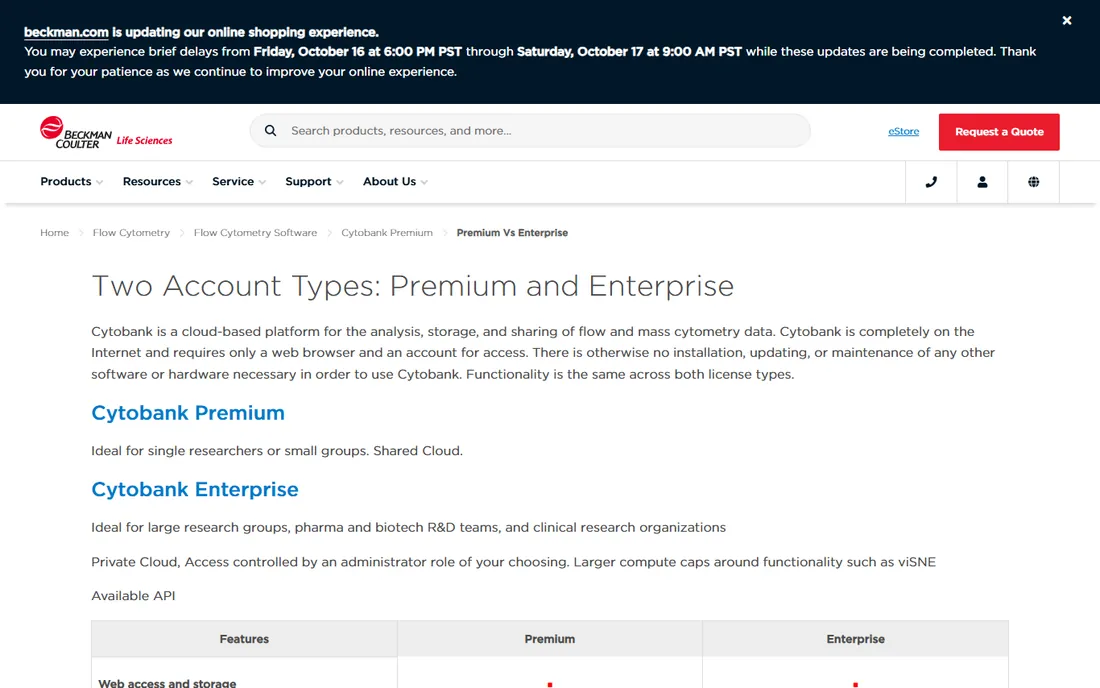Open the Support menu
The width and height of the screenshot is (1100, 688).
tap(308, 182)
